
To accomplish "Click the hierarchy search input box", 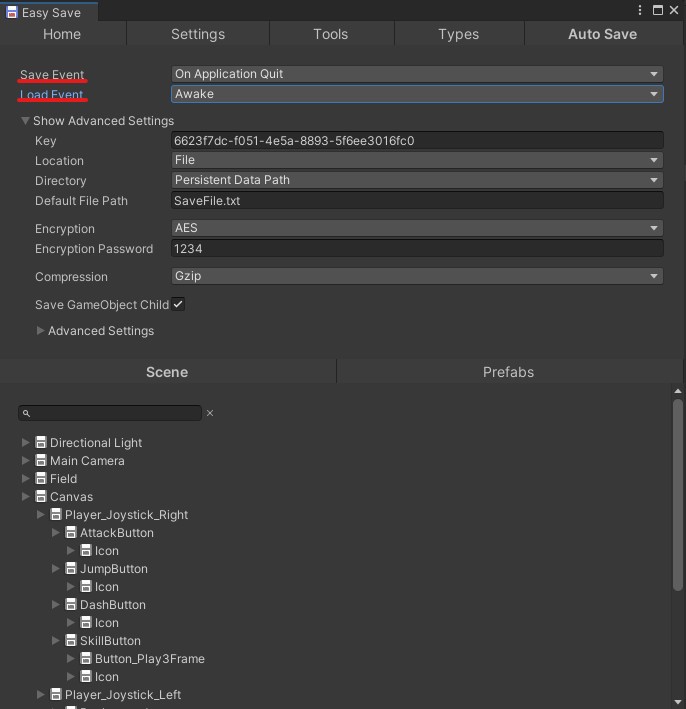I will pyautogui.click(x=110, y=413).
